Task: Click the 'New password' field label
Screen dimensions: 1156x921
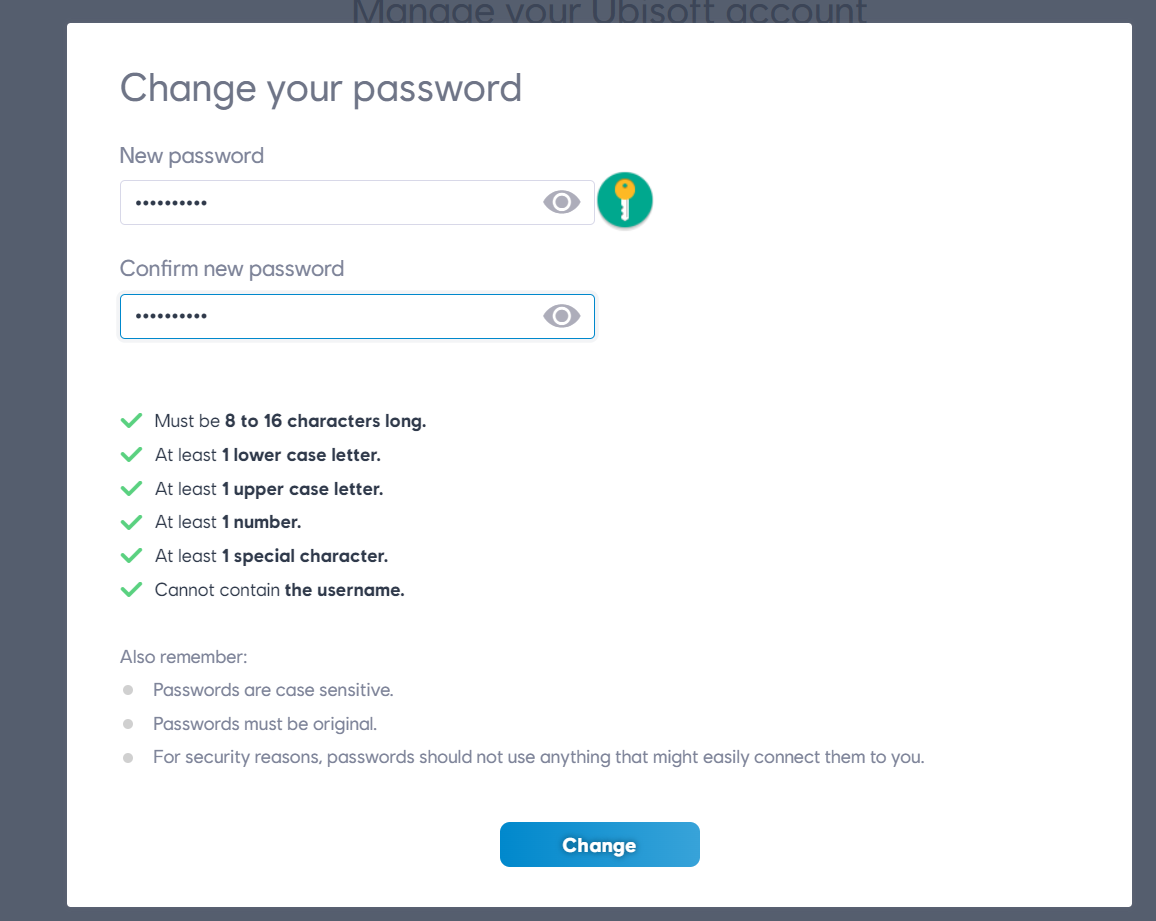Action: pyautogui.click(x=191, y=155)
